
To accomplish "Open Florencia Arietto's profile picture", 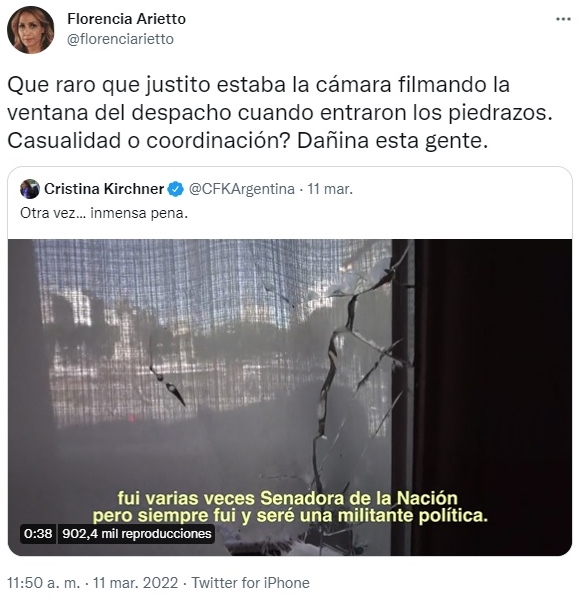I will 31,30.
